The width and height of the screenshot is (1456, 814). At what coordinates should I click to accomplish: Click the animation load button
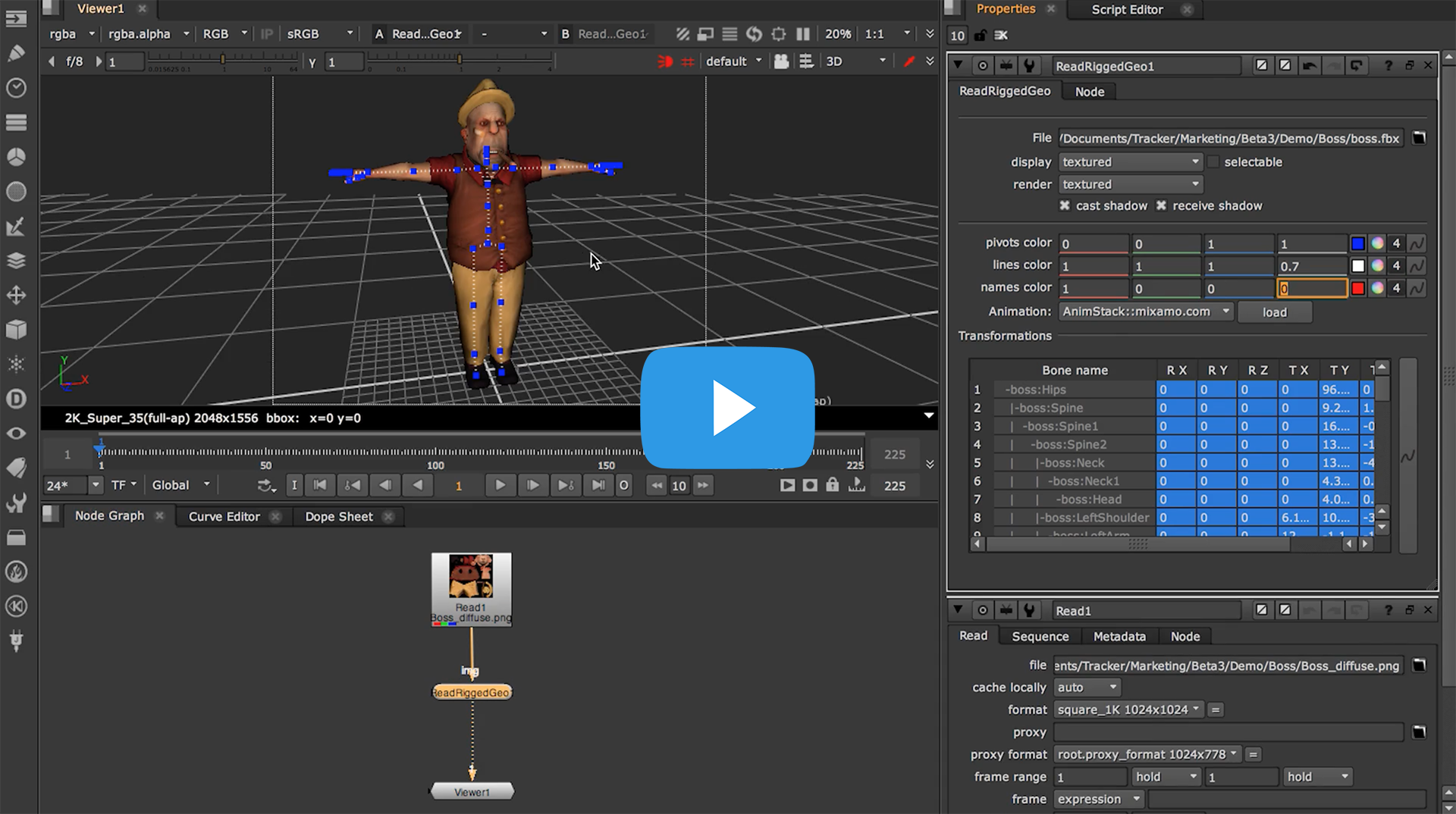coord(1274,312)
